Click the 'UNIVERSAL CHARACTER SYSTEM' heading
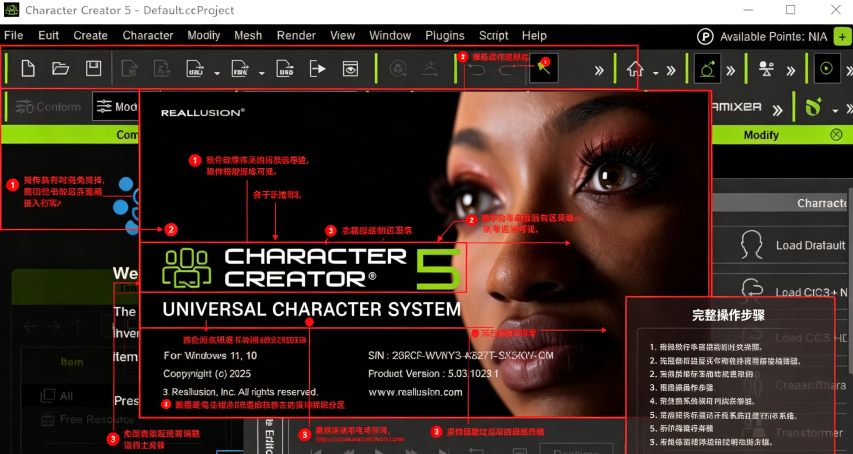853x454 pixels. [312, 309]
